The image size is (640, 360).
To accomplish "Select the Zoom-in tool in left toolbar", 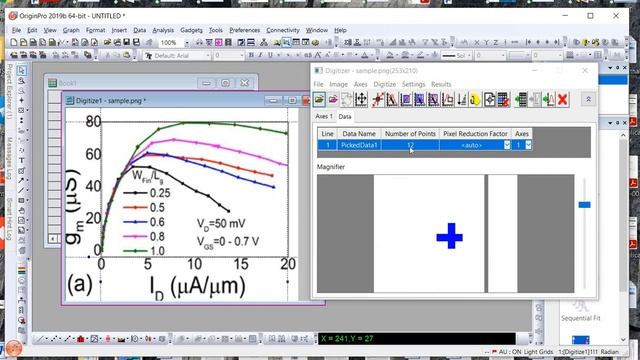I will click(x=22, y=81).
